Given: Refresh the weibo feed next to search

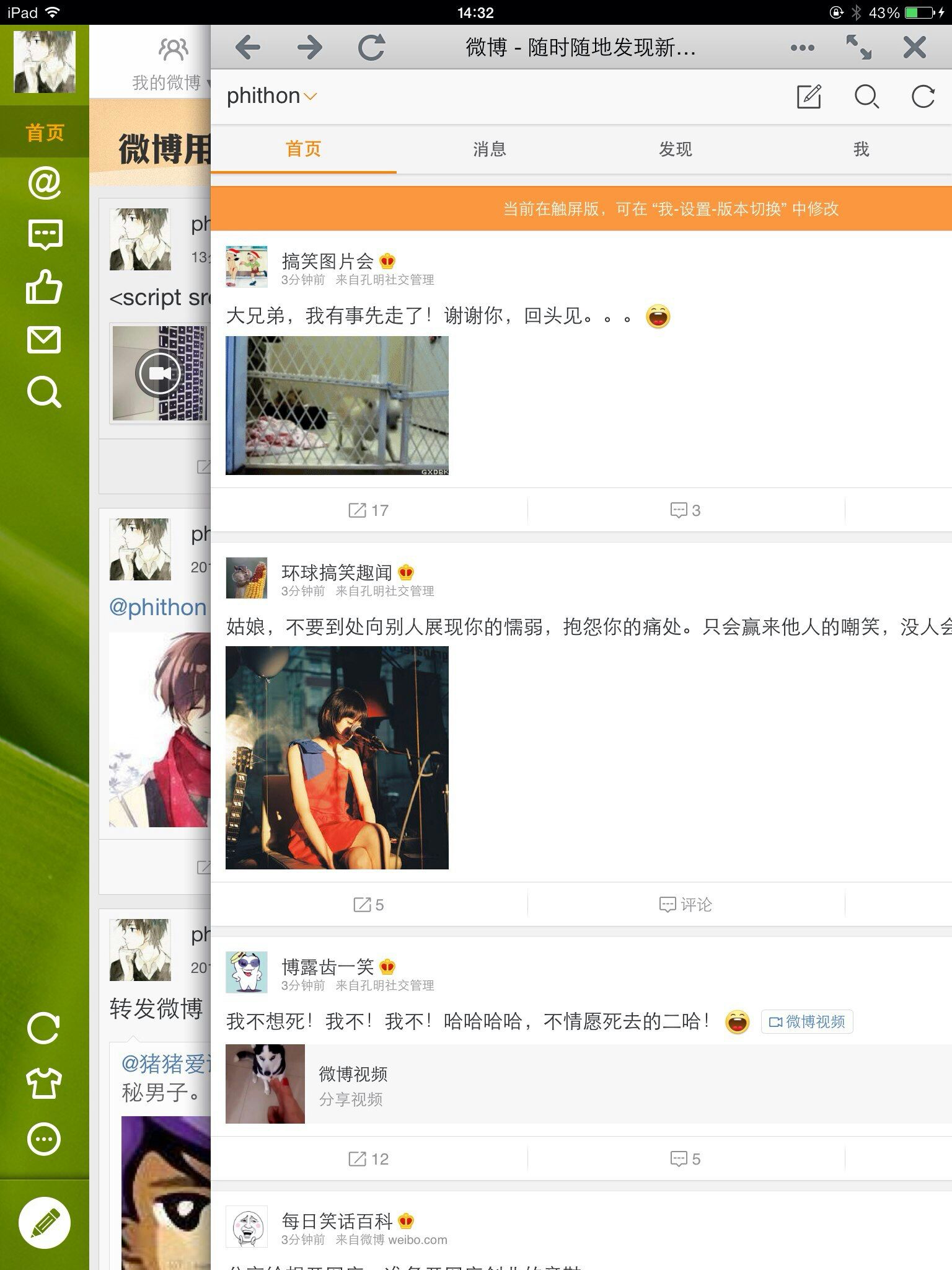Looking at the screenshot, I should (x=923, y=96).
